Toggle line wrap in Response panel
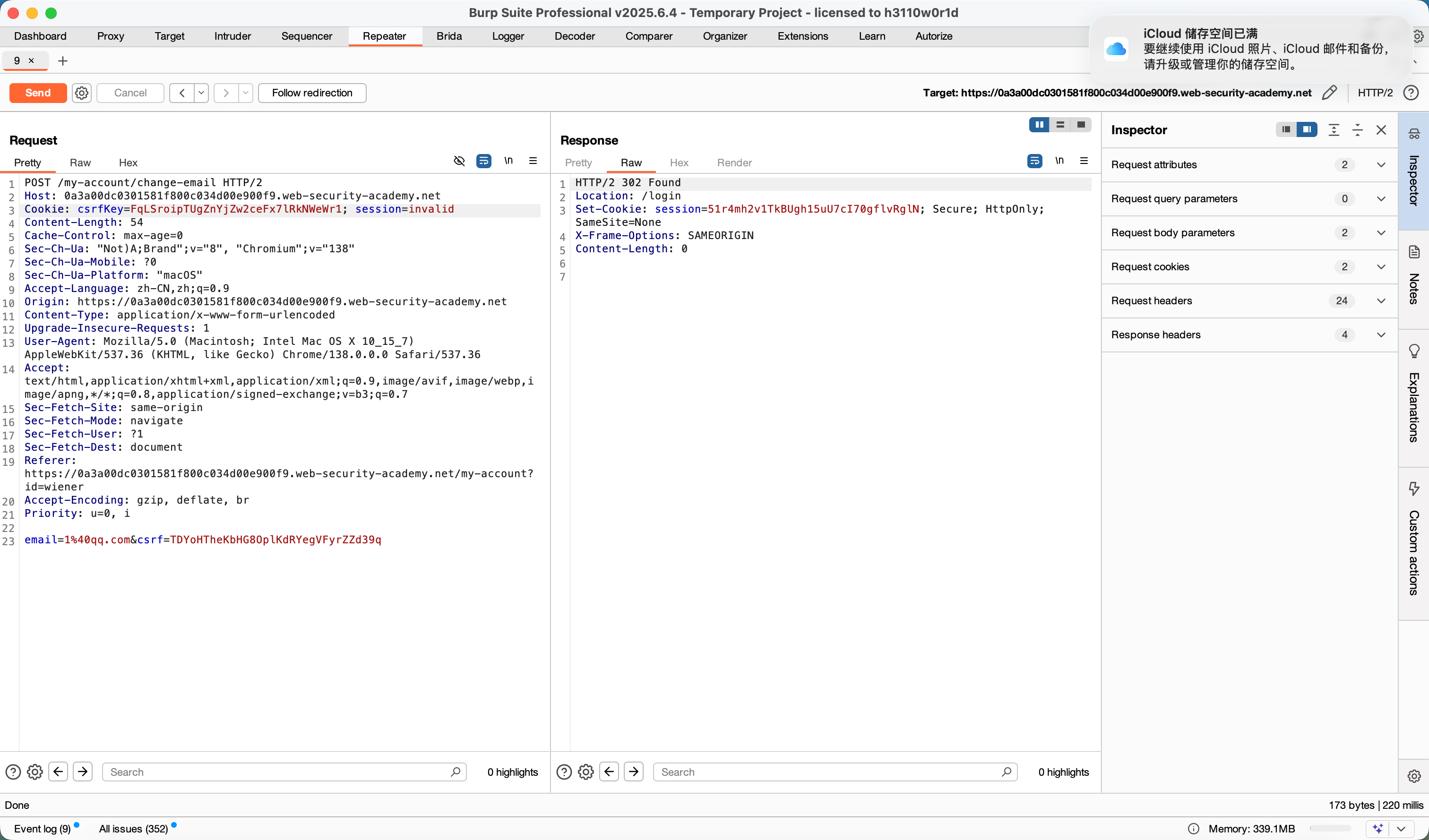 click(1034, 161)
